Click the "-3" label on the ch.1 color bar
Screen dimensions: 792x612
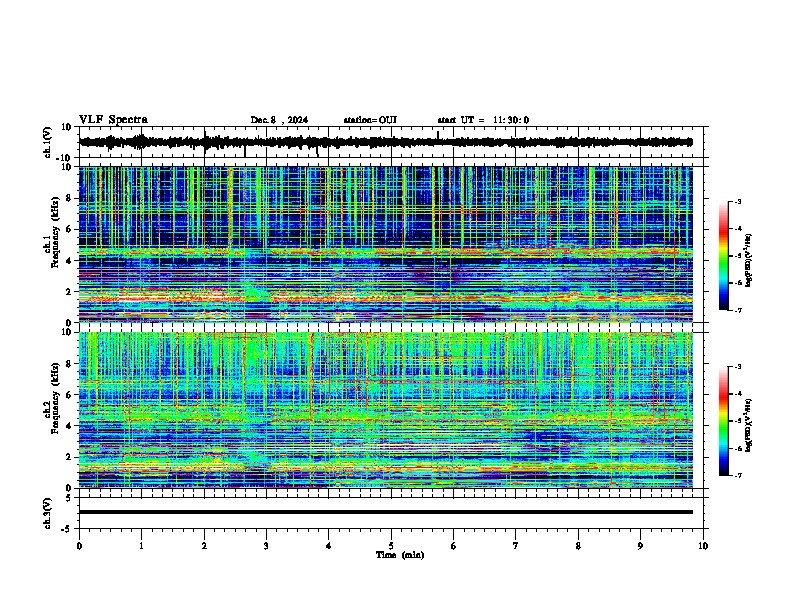pos(737,201)
